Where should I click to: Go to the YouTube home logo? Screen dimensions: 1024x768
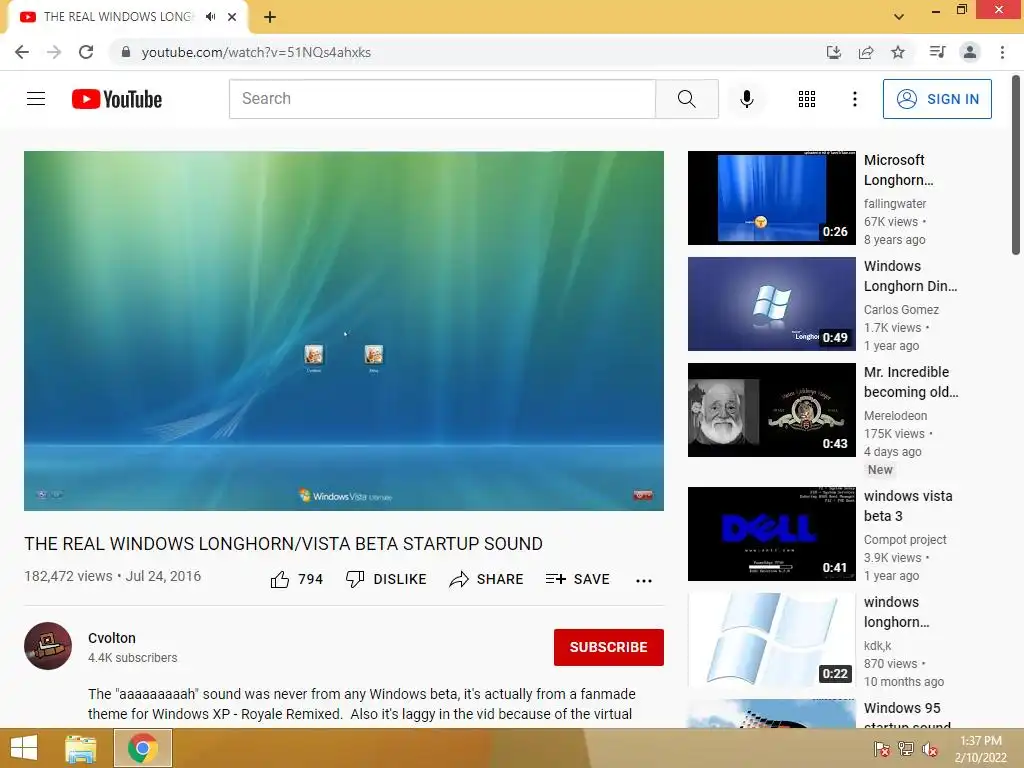pos(117,99)
